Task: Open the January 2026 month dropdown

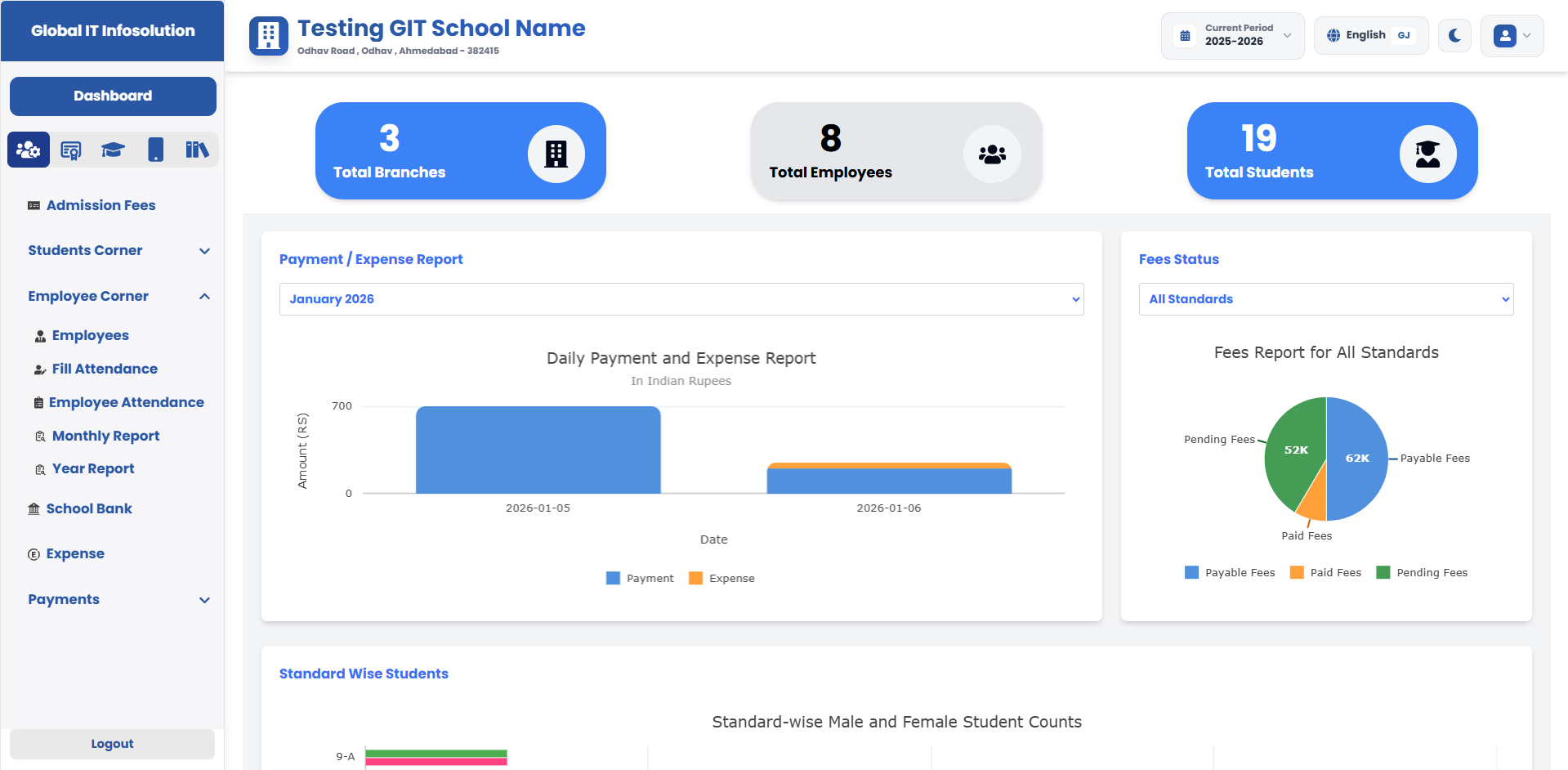Action: (681, 299)
